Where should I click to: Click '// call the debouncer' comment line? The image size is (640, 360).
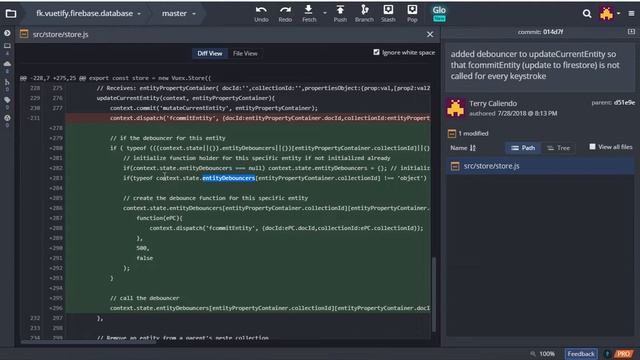[144, 298]
